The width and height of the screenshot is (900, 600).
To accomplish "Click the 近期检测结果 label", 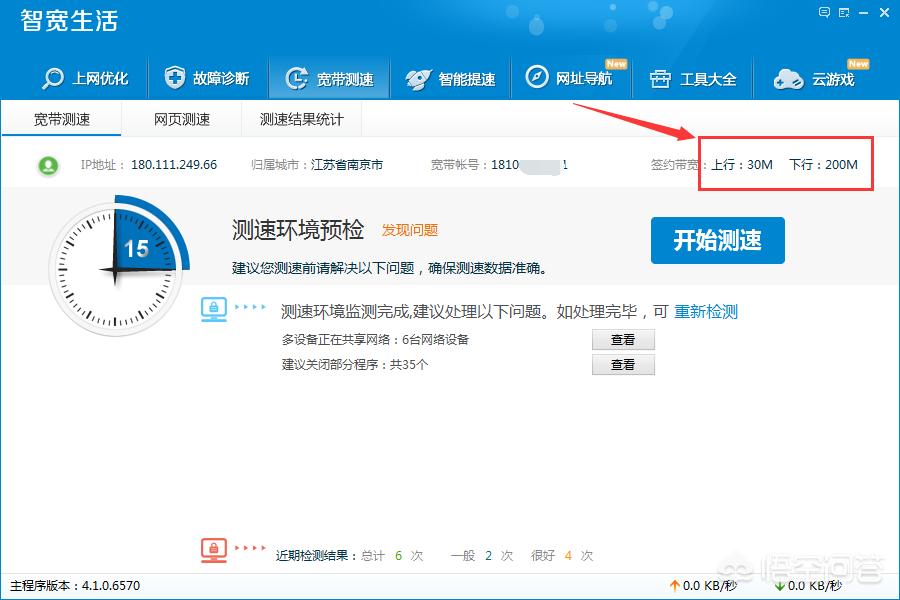I will [312, 555].
